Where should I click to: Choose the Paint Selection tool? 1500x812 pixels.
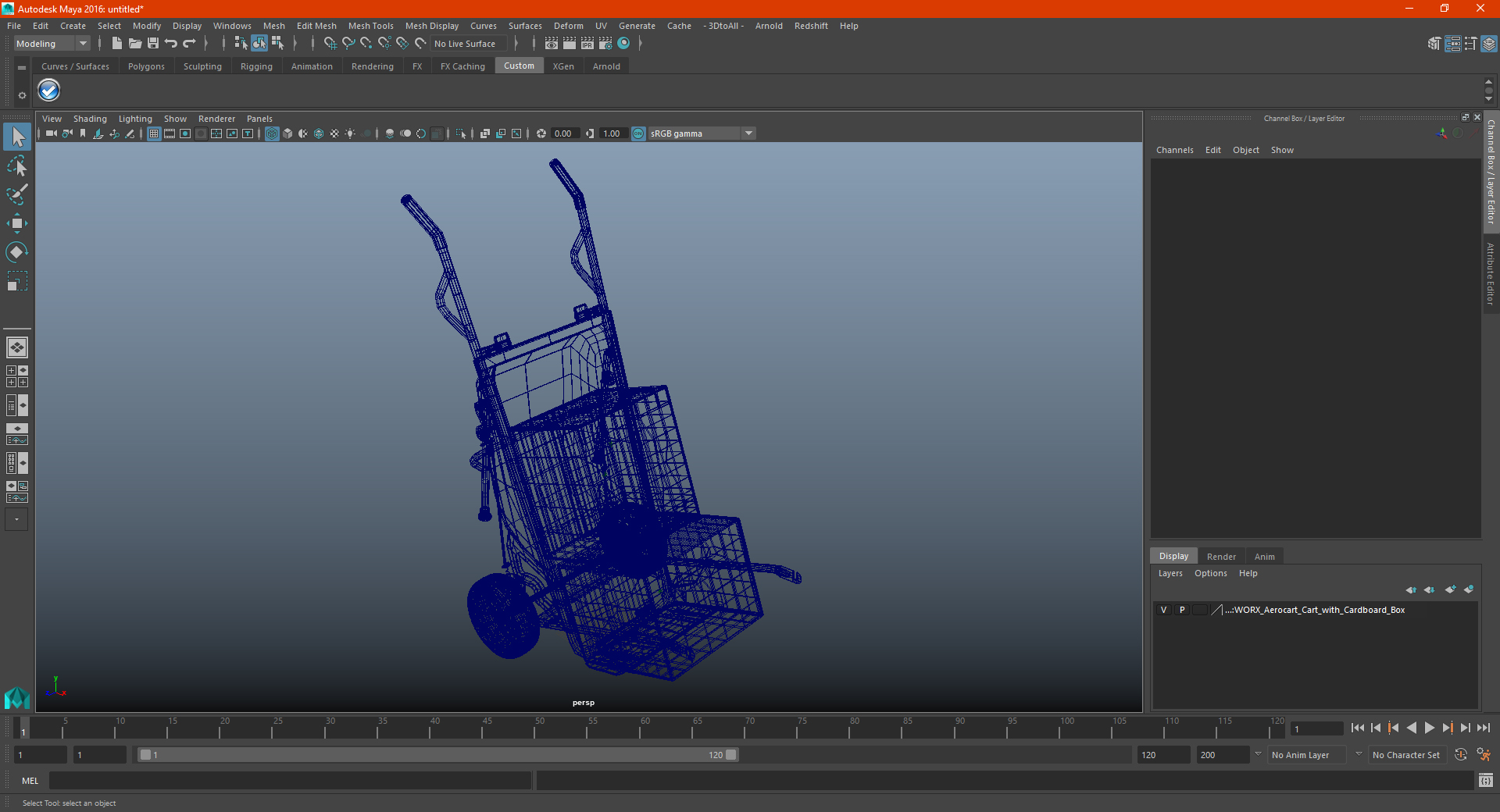17,194
